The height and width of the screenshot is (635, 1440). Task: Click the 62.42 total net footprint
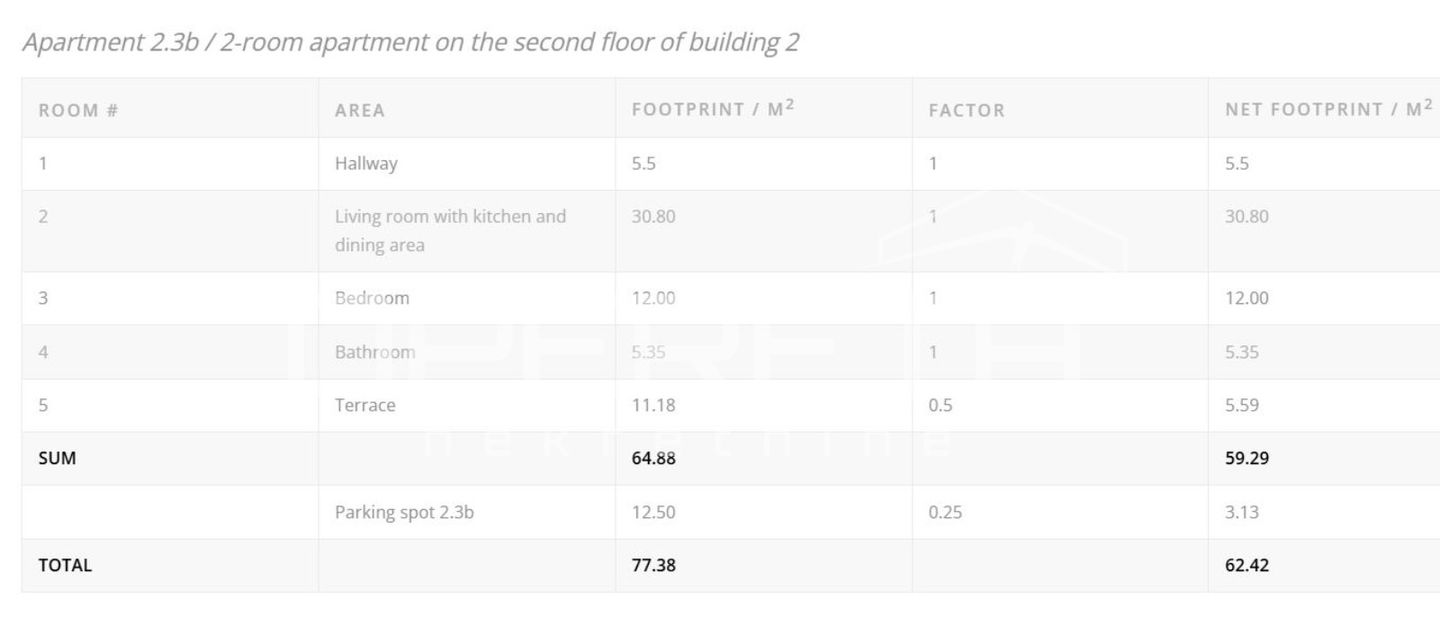click(x=1246, y=565)
